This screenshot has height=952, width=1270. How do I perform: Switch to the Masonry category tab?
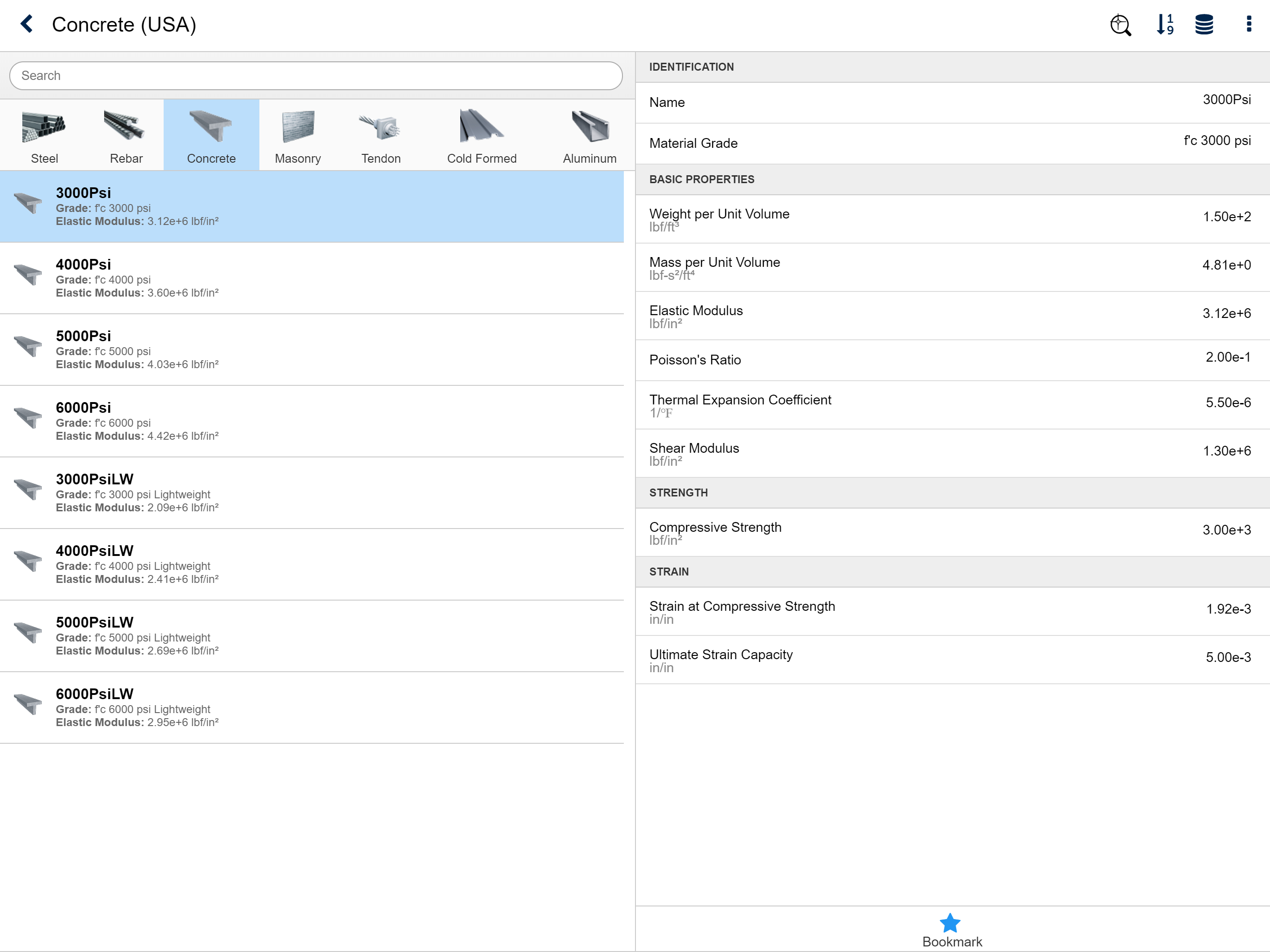[298, 136]
